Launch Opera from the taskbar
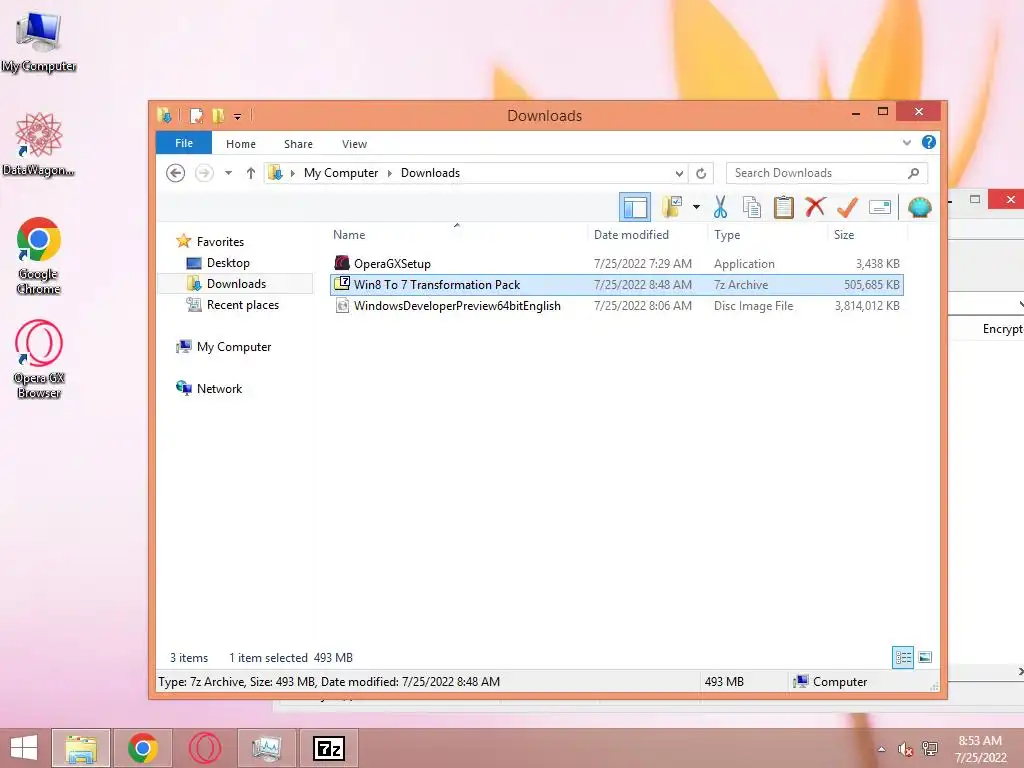1024x768 pixels. 204,748
